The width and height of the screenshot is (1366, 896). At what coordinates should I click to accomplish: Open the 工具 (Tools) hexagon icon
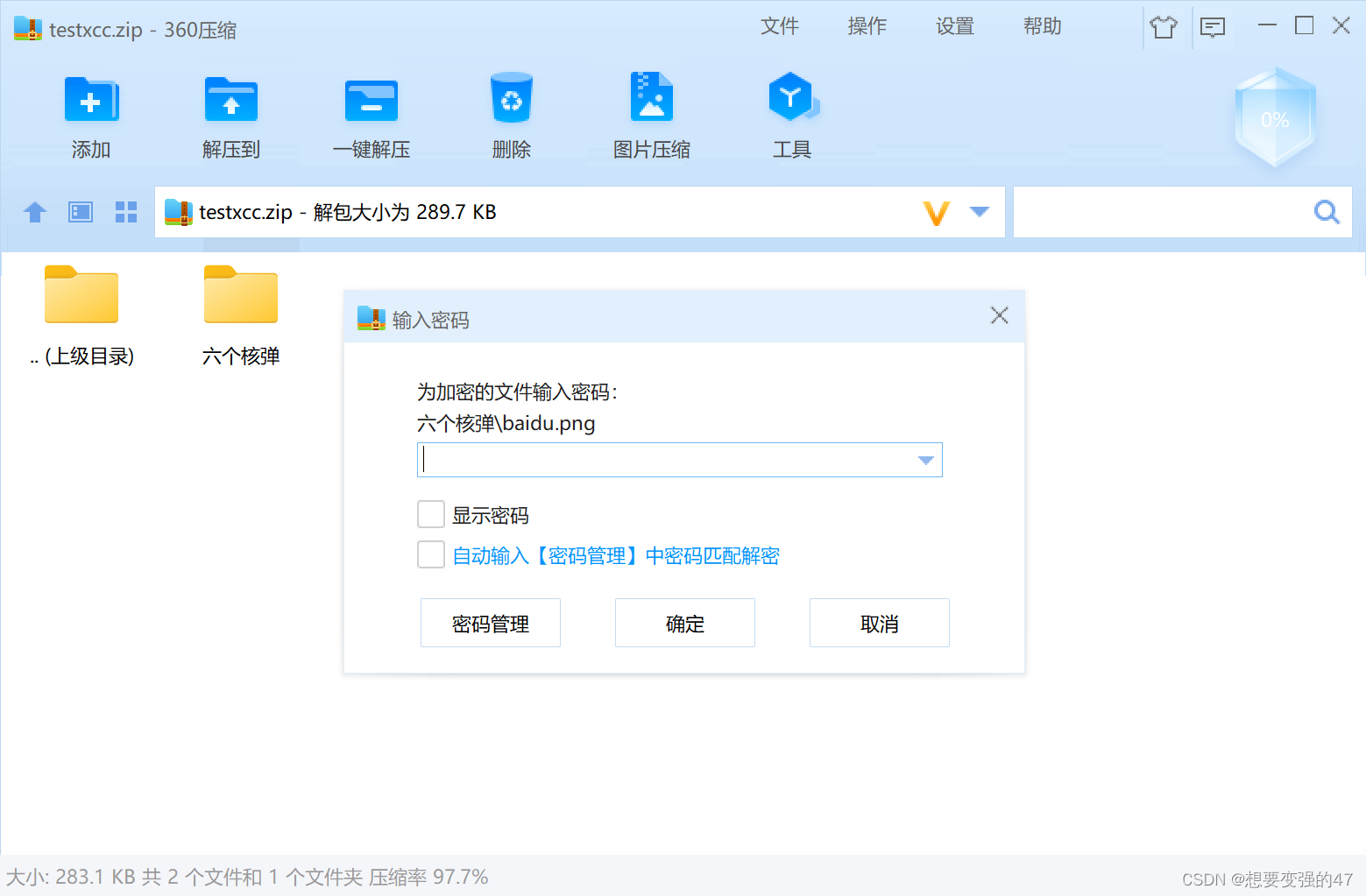click(x=793, y=96)
